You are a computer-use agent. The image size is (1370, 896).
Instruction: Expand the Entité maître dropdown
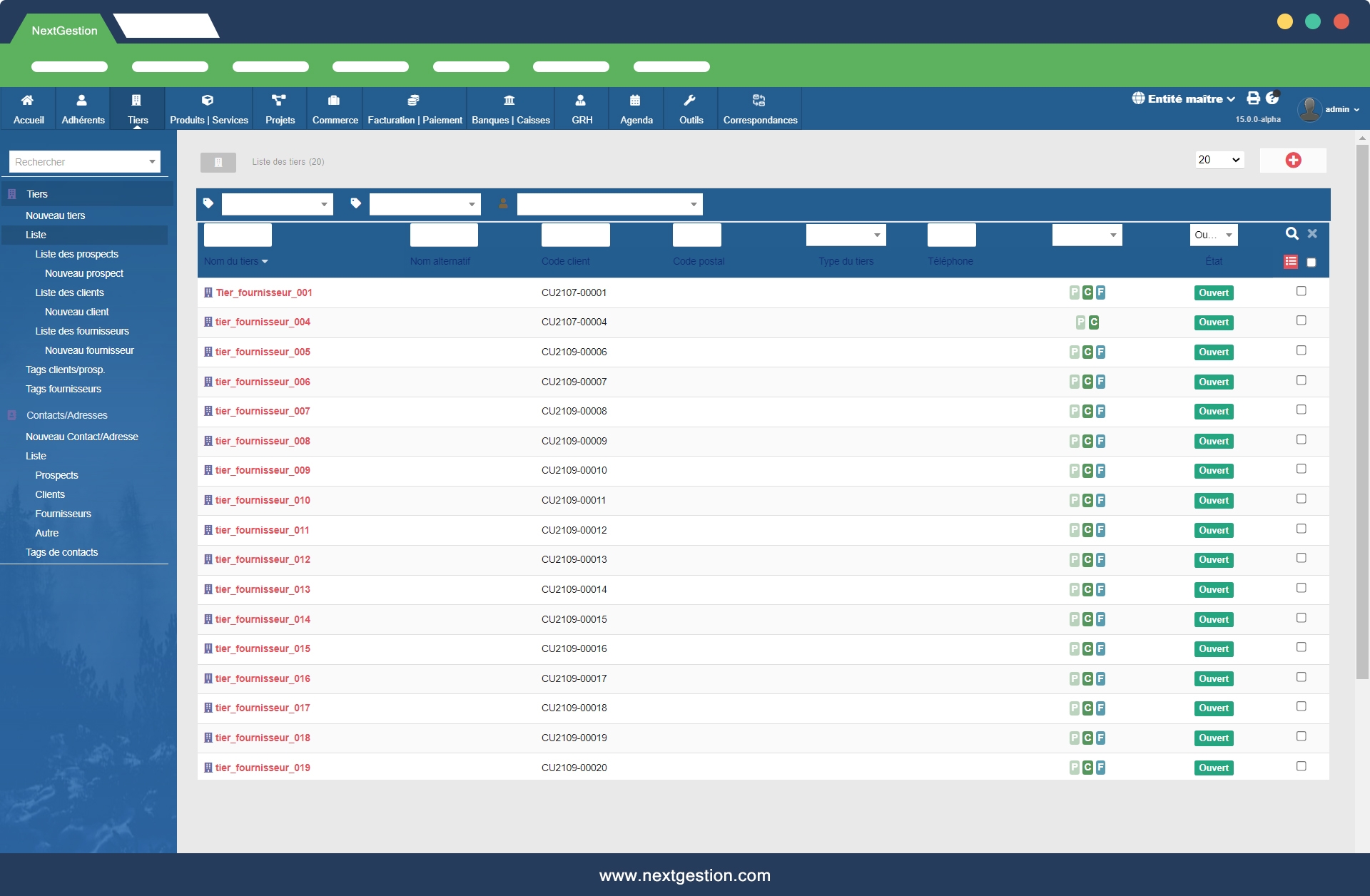pyautogui.click(x=1184, y=99)
